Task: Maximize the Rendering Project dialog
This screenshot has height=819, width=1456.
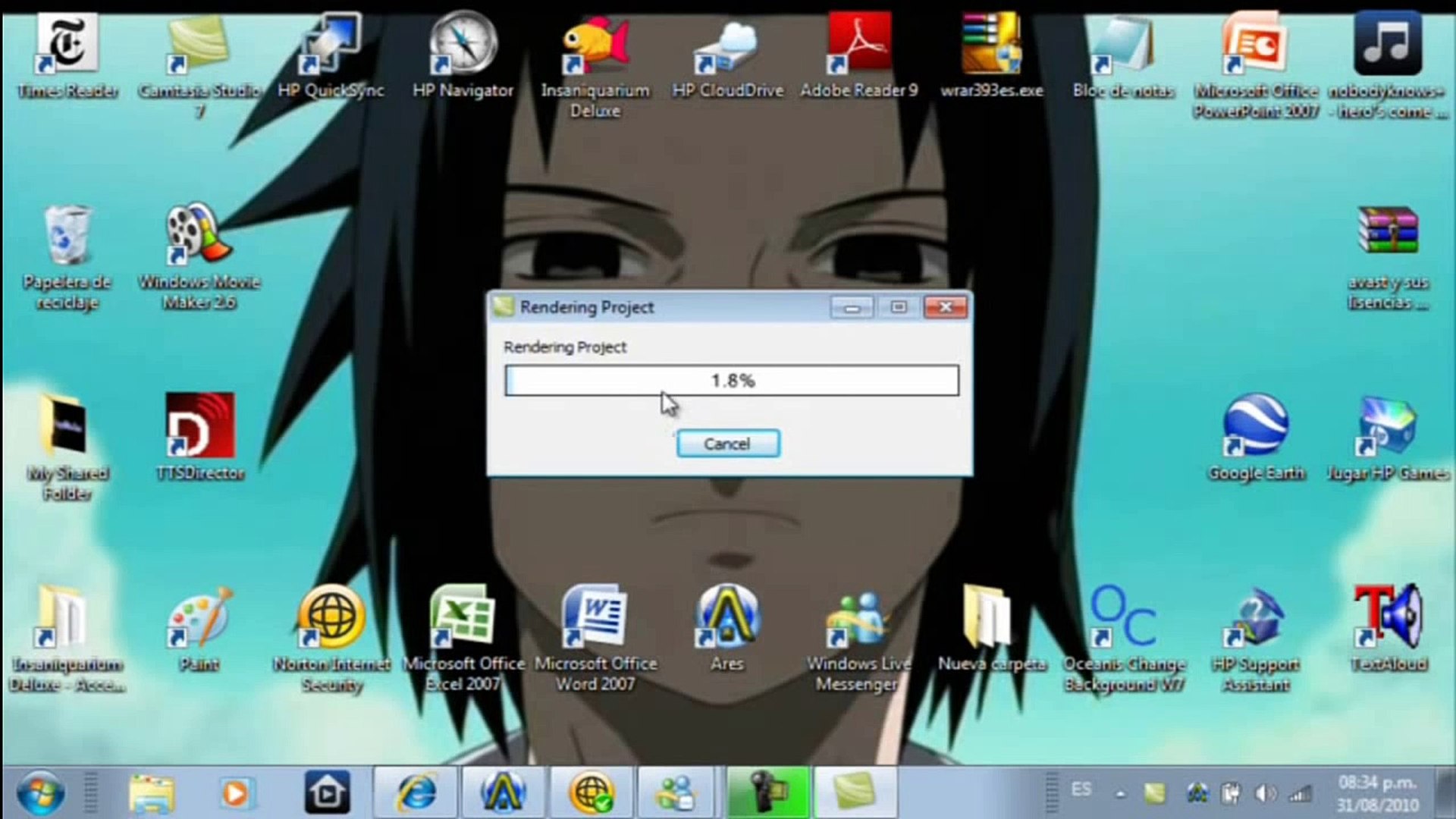Action: [899, 308]
